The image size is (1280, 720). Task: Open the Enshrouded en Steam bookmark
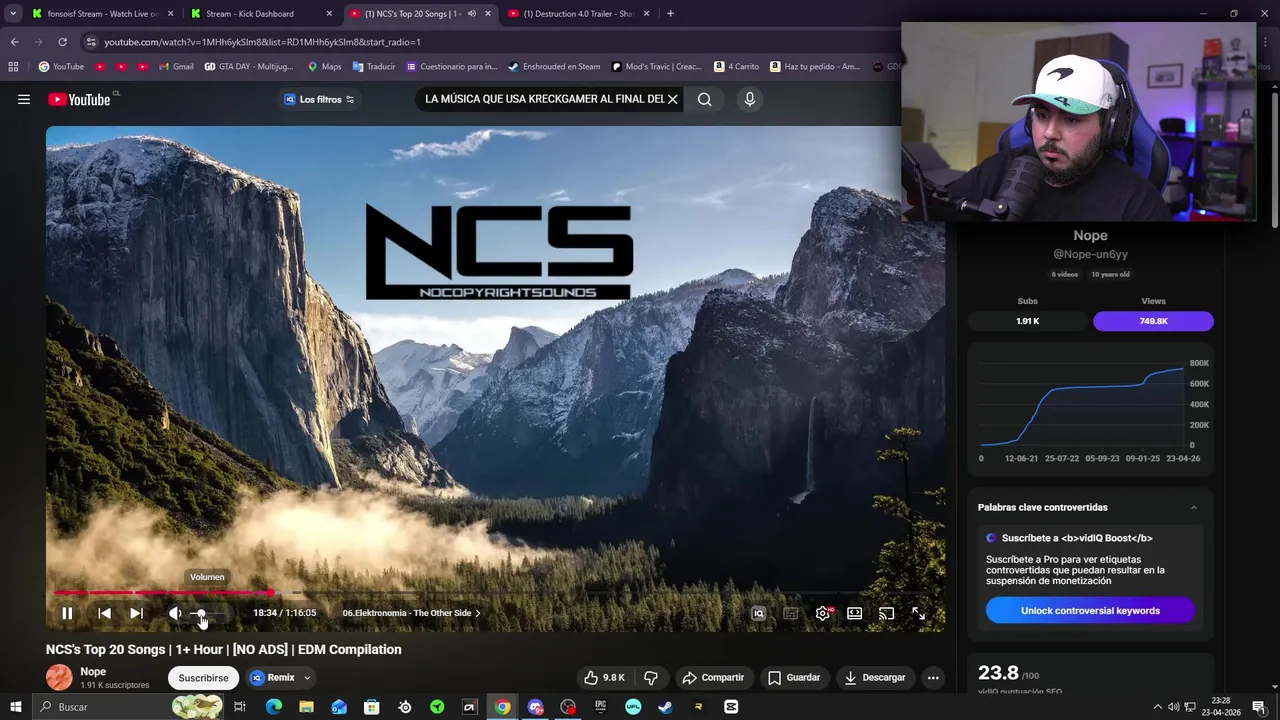(x=554, y=67)
